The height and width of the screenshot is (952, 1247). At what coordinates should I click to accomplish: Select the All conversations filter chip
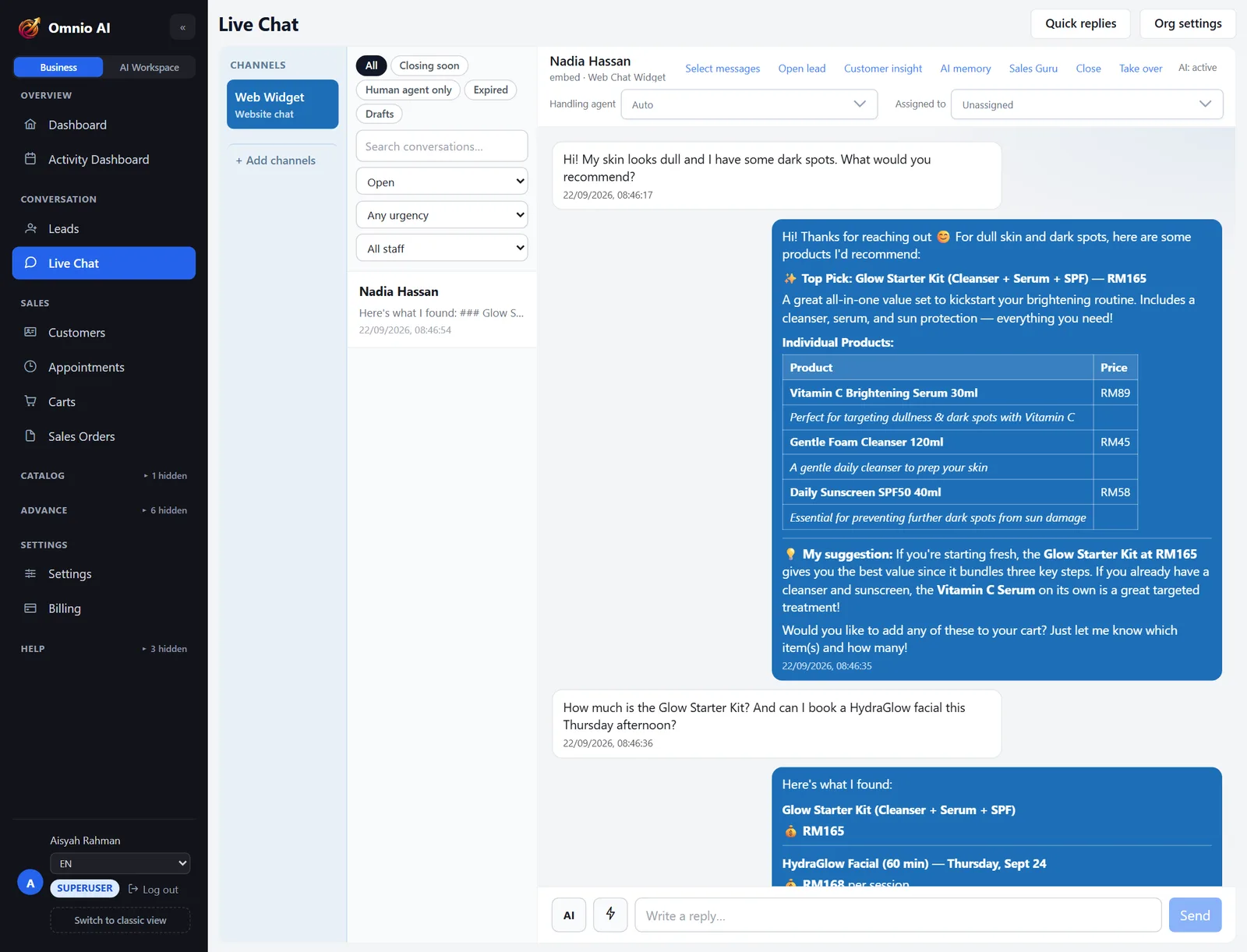371,65
